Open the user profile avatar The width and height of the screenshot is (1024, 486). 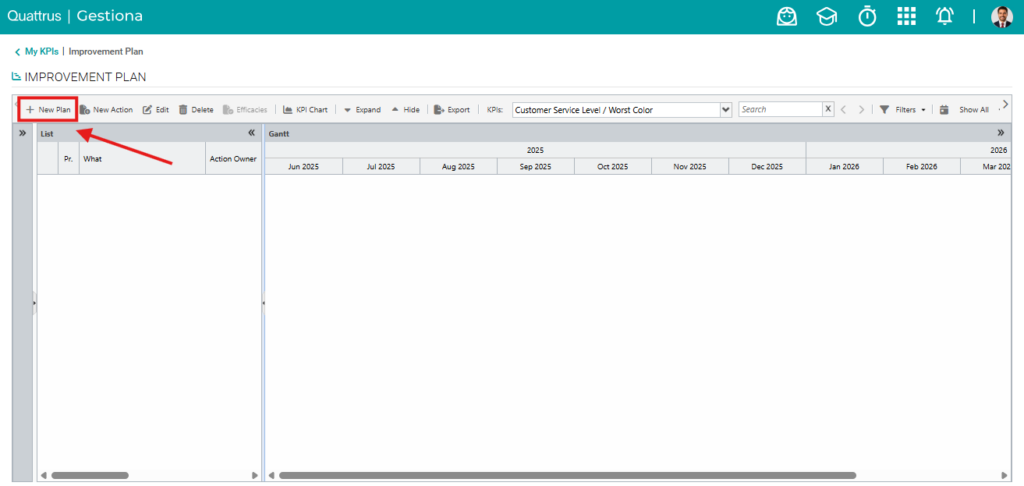(x=1002, y=16)
